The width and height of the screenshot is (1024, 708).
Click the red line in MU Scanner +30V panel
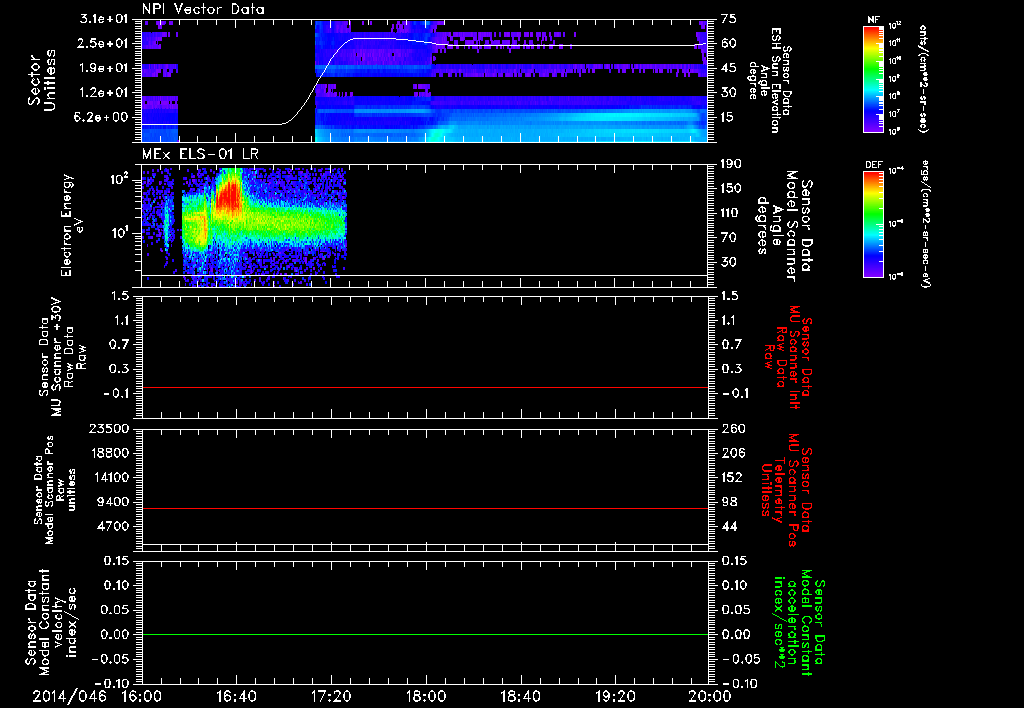point(425,387)
